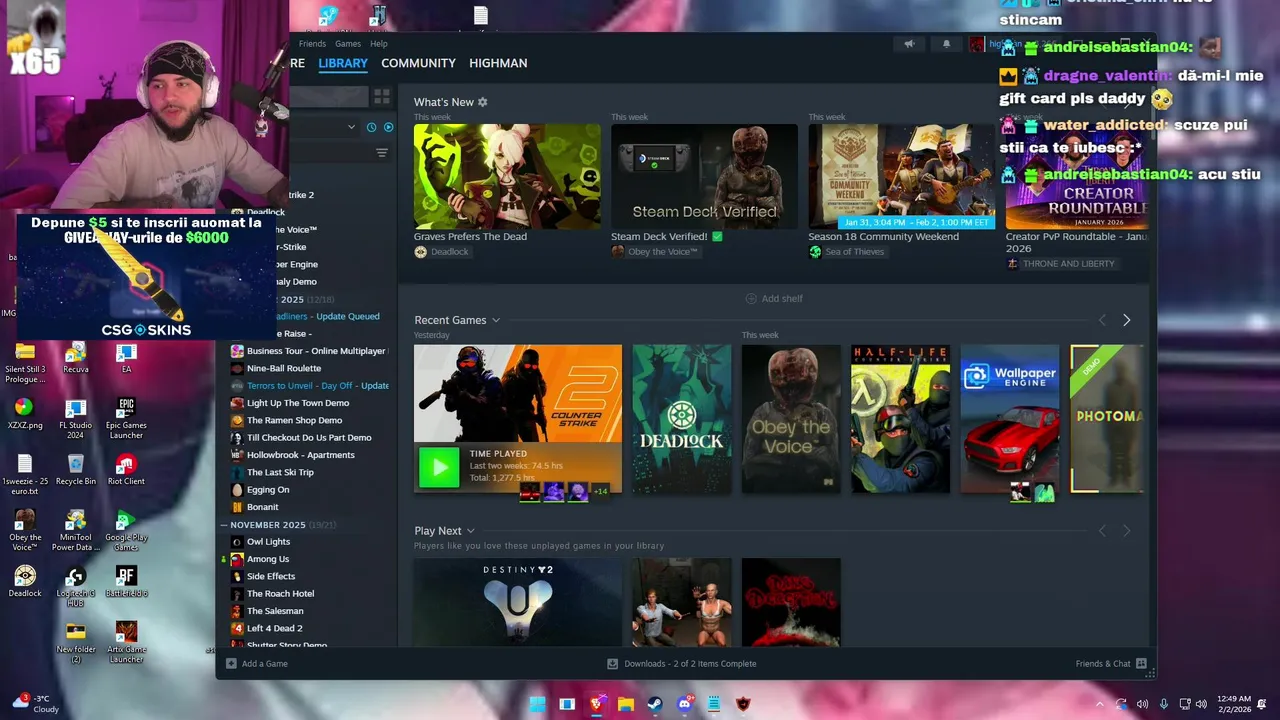The width and height of the screenshot is (1280, 720).
Task: Open Windows Start button on taskbar
Action: (538, 704)
